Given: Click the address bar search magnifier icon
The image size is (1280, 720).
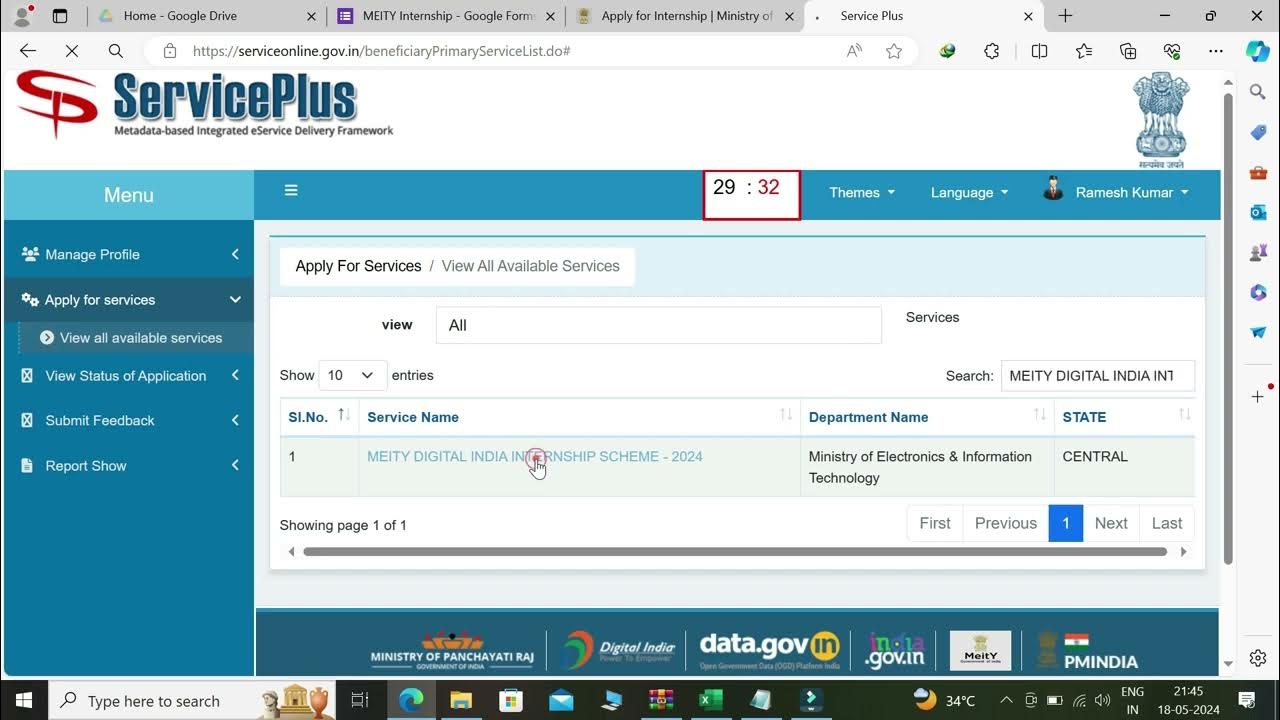Looking at the screenshot, I should (x=116, y=51).
